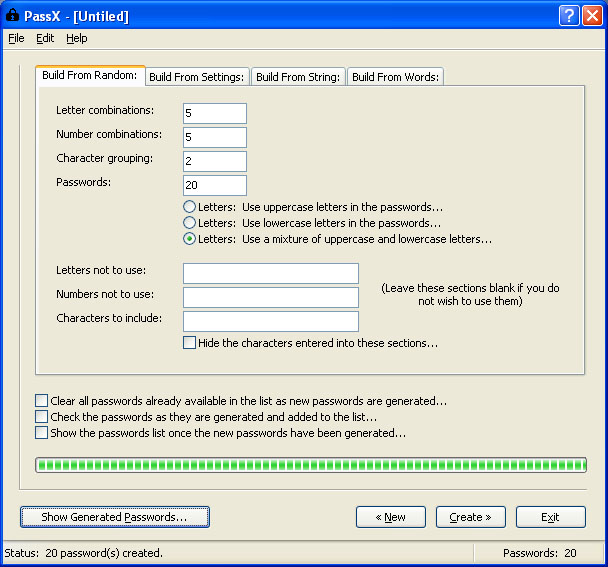Image resolution: width=608 pixels, height=567 pixels.
Task: Switch to Build From String tab
Action: click(297, 77)
